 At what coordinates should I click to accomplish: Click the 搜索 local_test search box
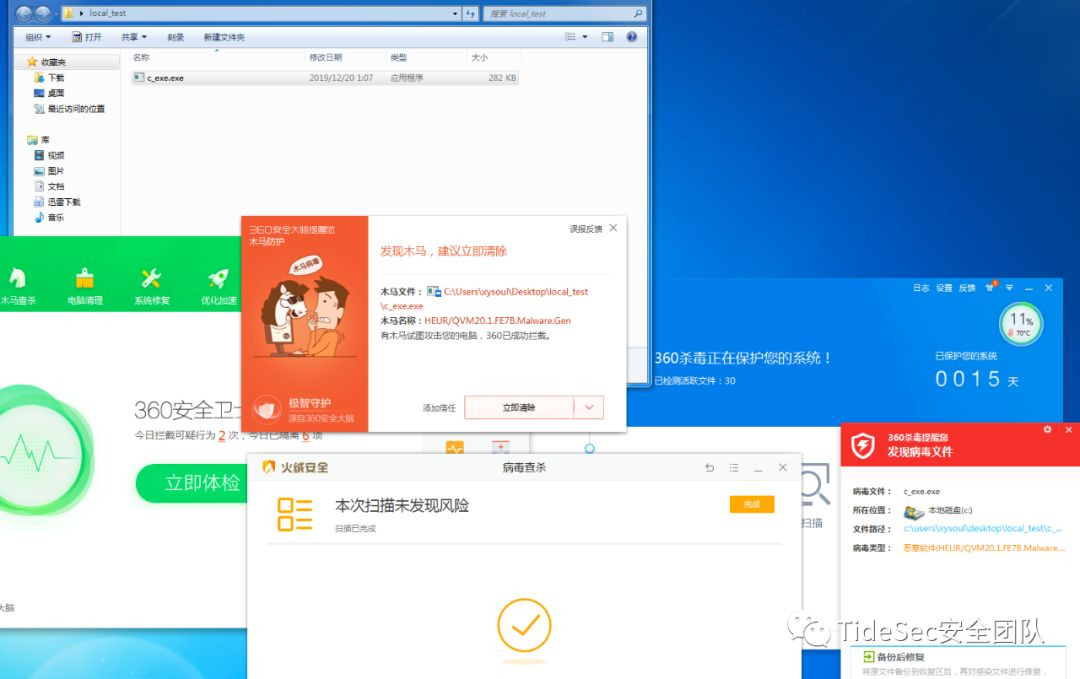pyautogui.click(x=564, y=13)
